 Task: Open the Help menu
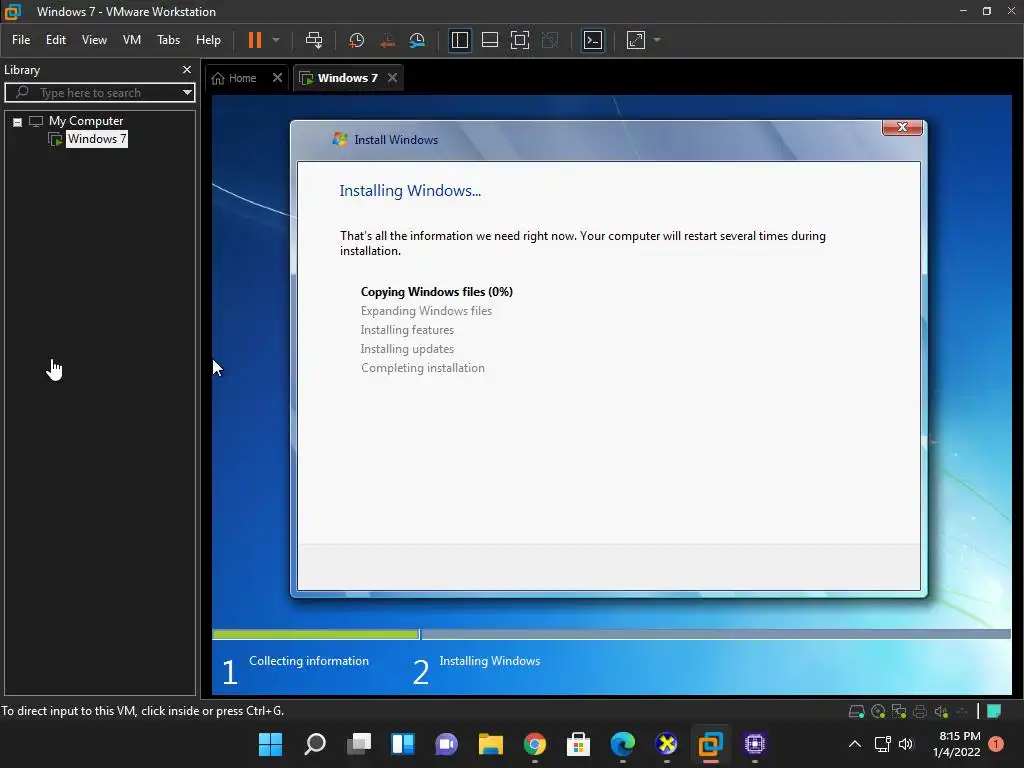pos(208,40)
